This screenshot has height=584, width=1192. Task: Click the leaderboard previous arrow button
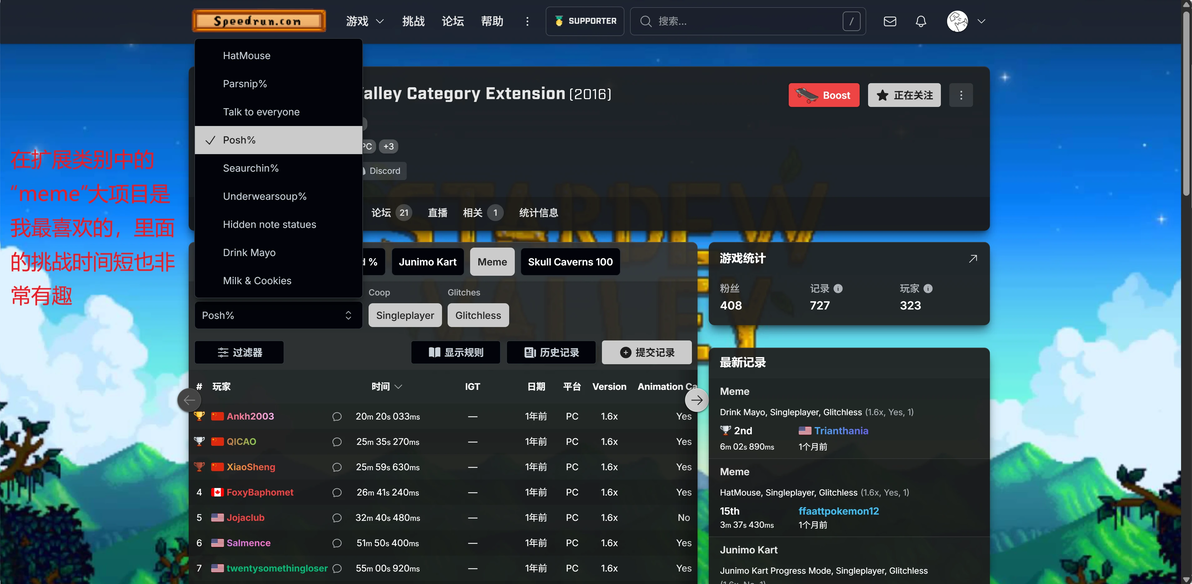pos(189,400)
